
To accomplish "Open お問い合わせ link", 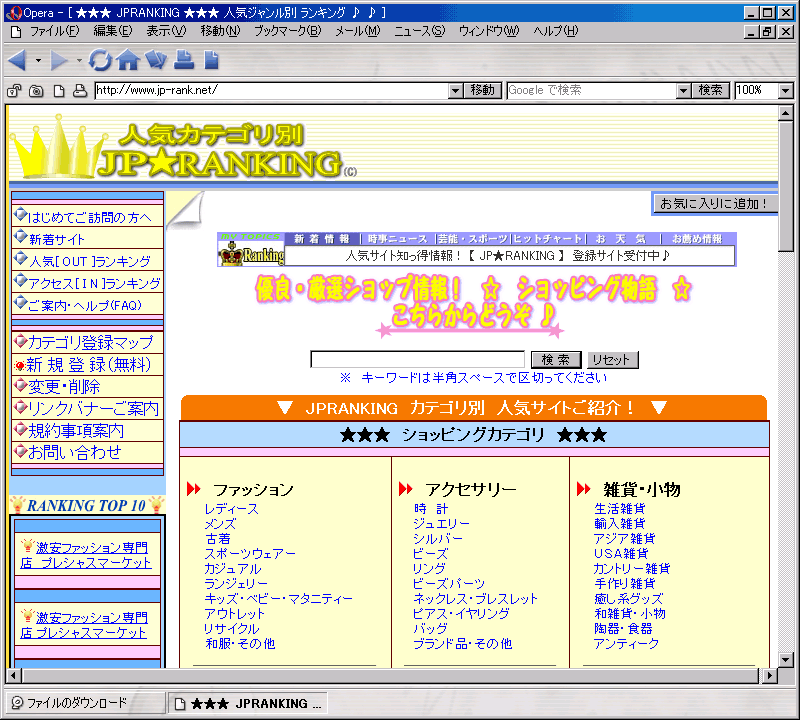I will tap(74, 453).
